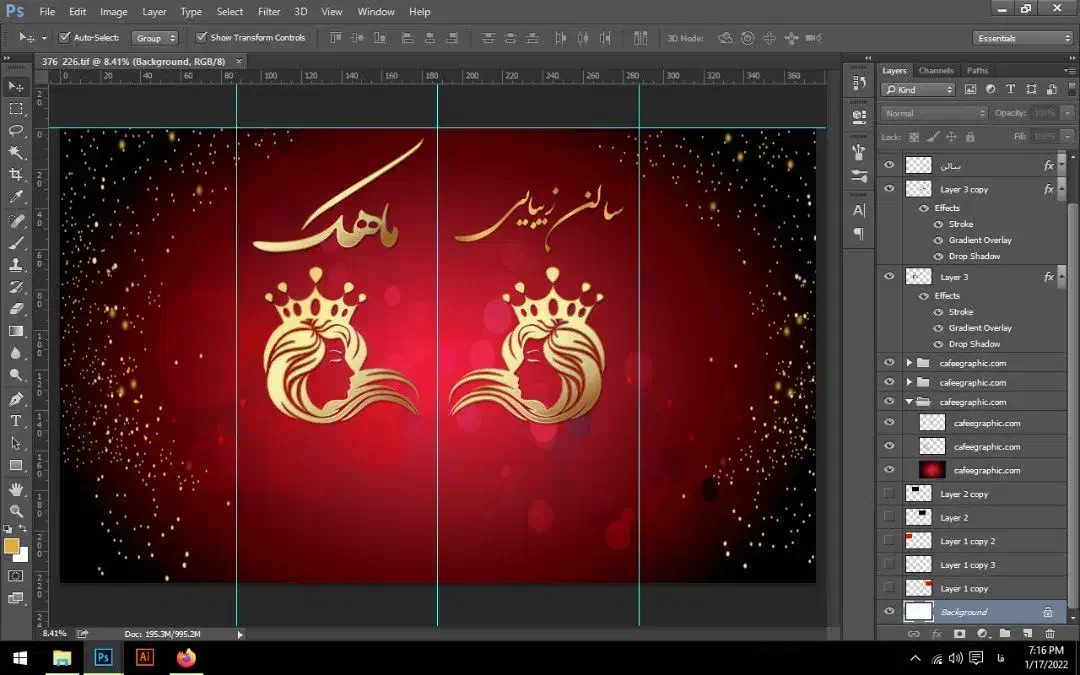
Task: Enable the Auto-Select checkbox
Action: 65,38
